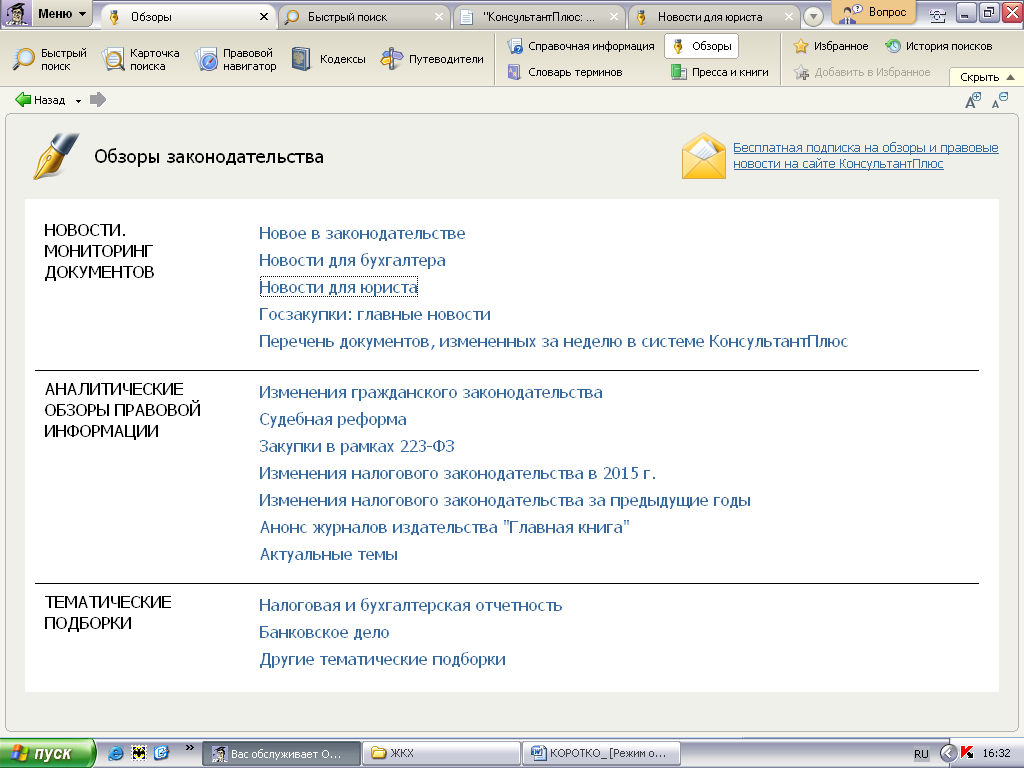
Task: Open Избранное list
Action: click(x=831, y=46)
